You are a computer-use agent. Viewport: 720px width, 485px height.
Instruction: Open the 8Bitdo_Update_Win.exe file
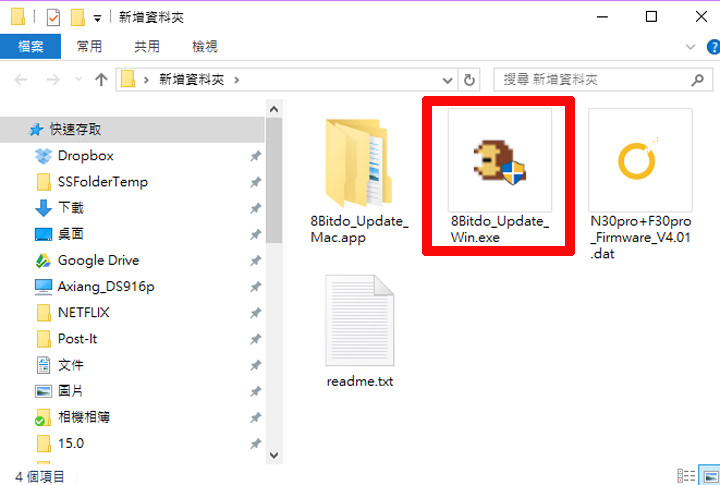click(x=499, y=170)
